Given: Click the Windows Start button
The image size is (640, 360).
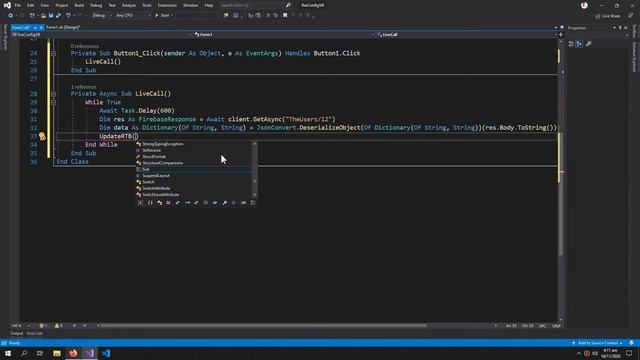Looking at the screenshot, I should point(8,353).
